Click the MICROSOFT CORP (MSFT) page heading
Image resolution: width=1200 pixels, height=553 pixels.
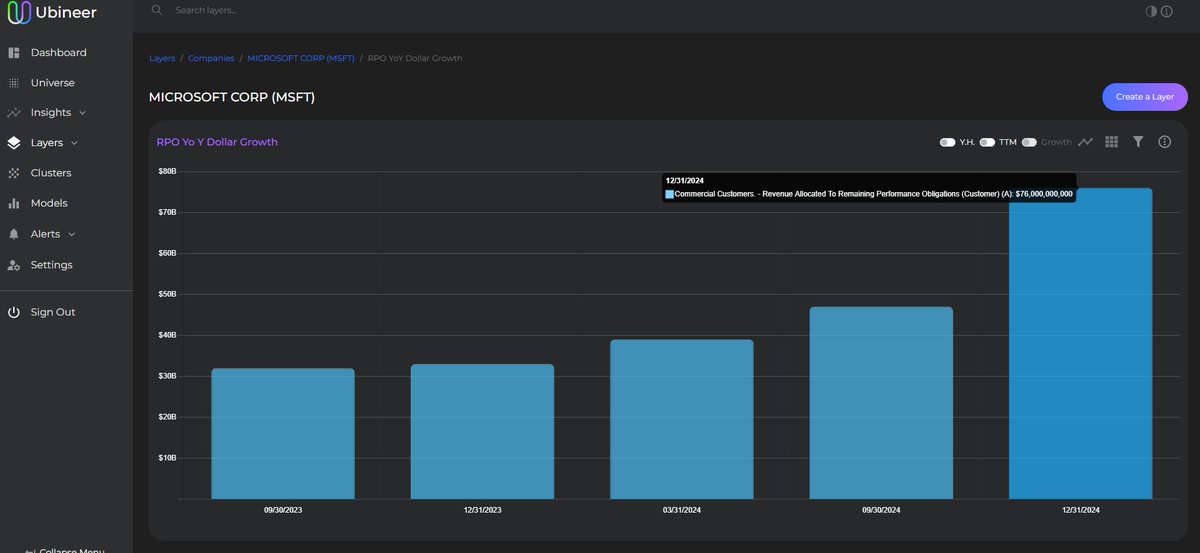(232, 97)
